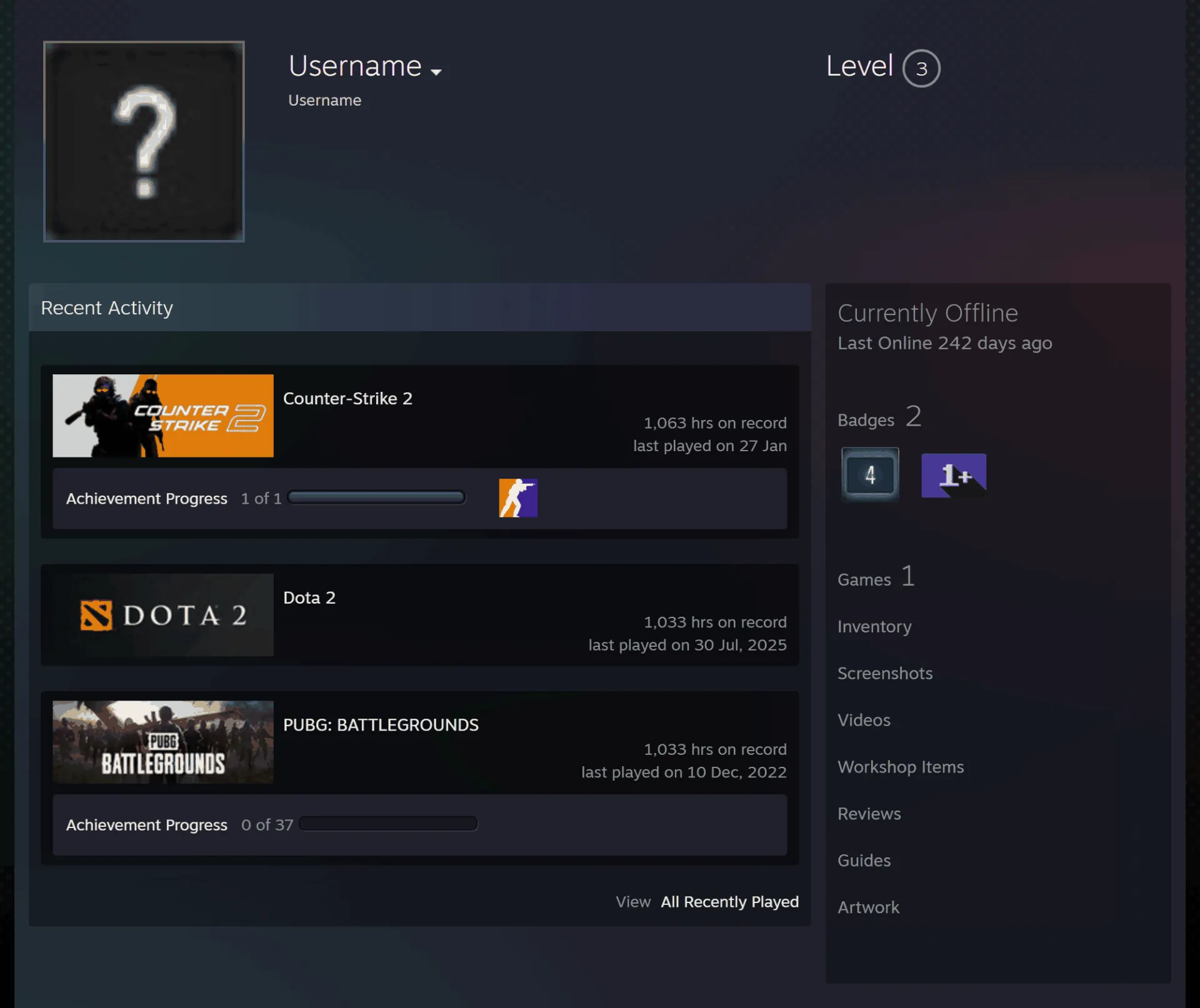Click the 'Currently Offline' status text
This screenshot has width=1200, height=1008.
click(x=927, y=313)
